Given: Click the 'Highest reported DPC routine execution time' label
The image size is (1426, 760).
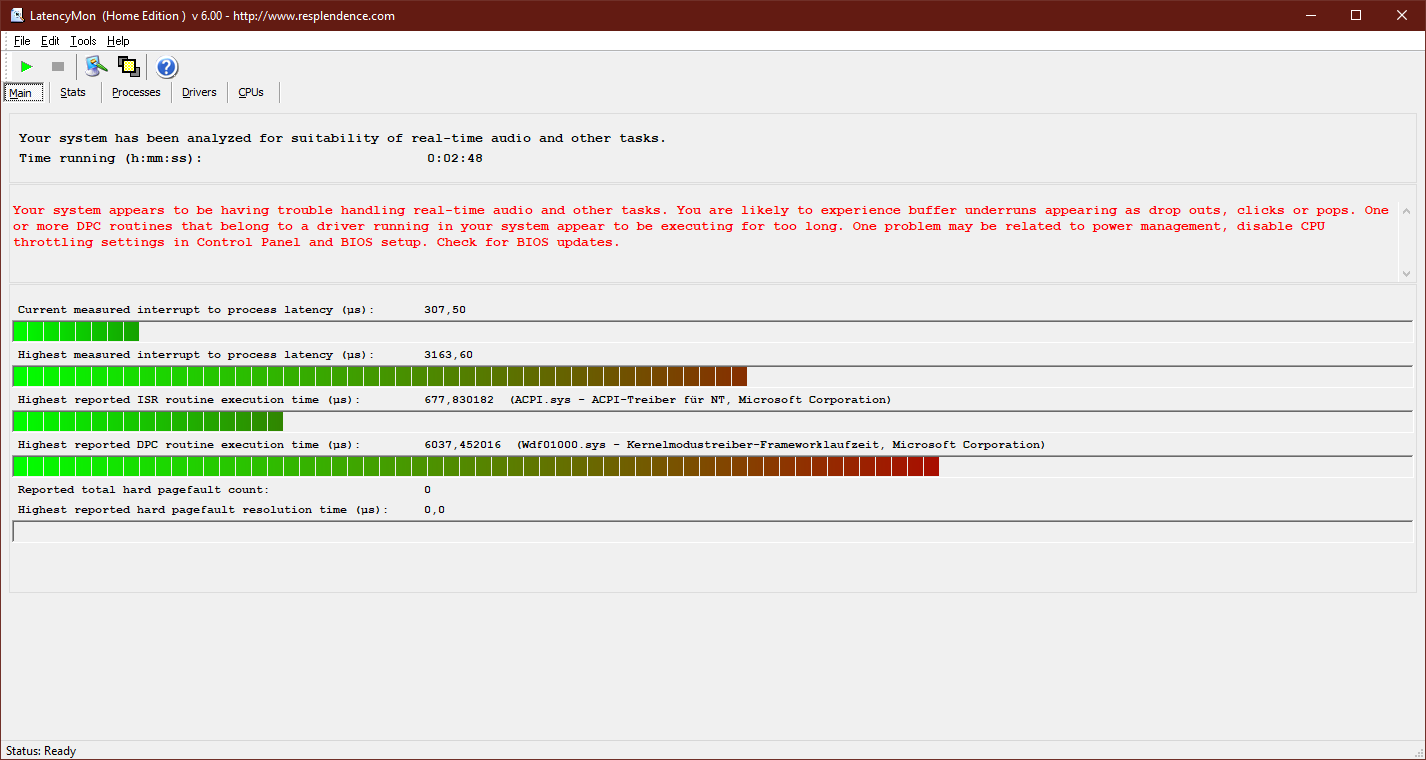Looking at the screenshot, I should [x=189, y=445].
